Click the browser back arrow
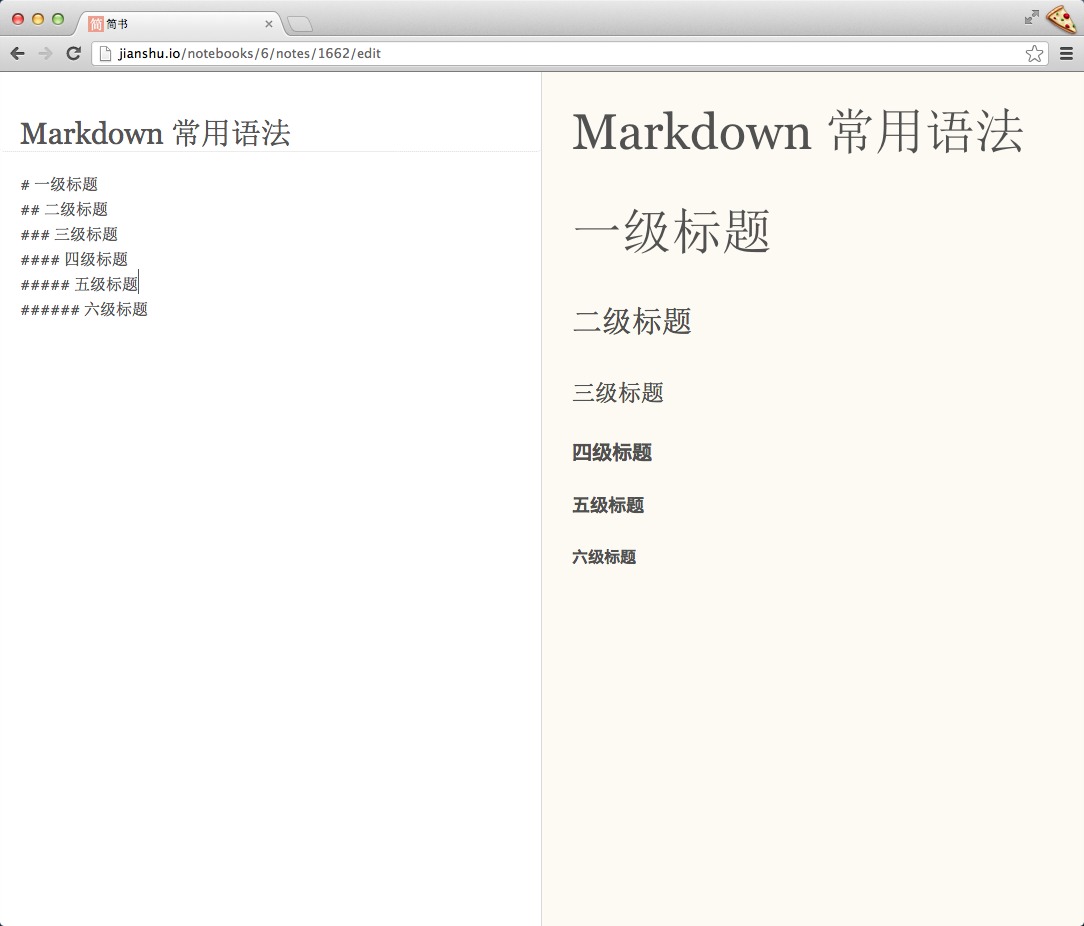 [x=17, y=53]
